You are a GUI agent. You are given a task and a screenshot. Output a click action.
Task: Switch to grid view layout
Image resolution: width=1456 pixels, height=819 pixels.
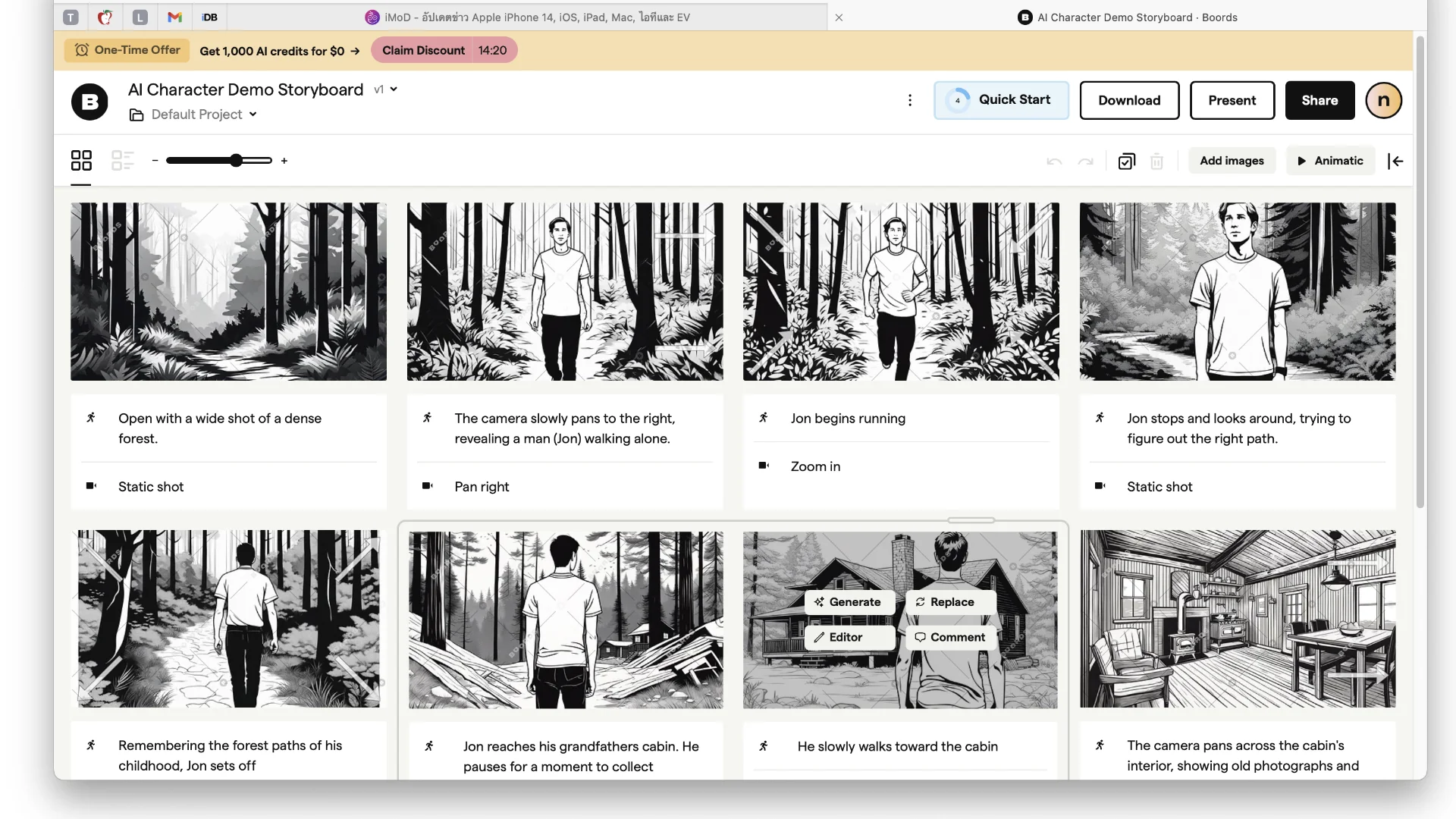click(81, 161)
